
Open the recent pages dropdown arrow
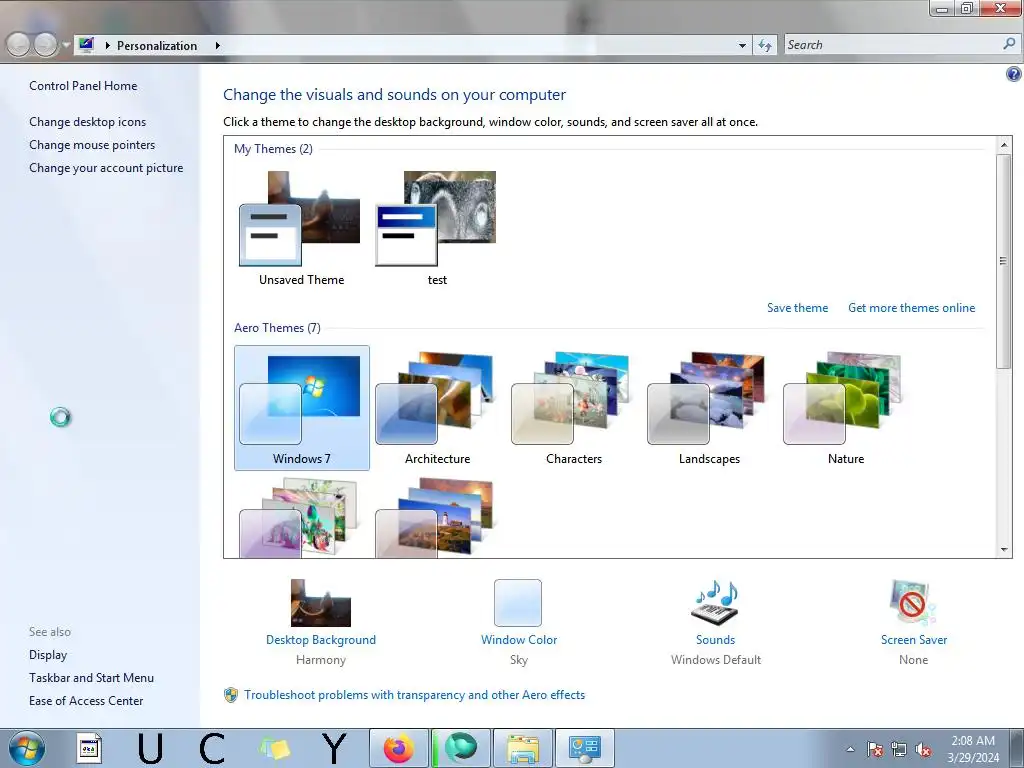[x=65, y=45]
